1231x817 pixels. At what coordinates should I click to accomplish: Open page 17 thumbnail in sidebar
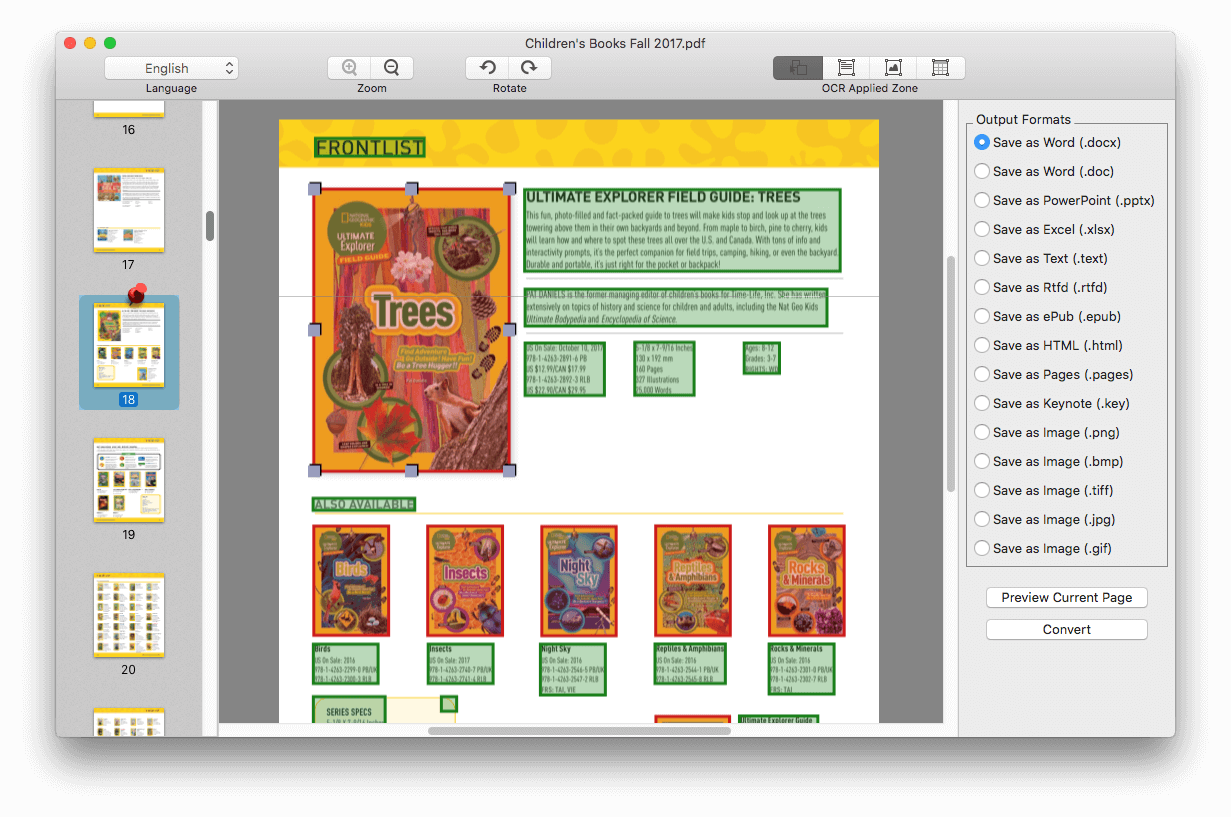pos(129,209)
